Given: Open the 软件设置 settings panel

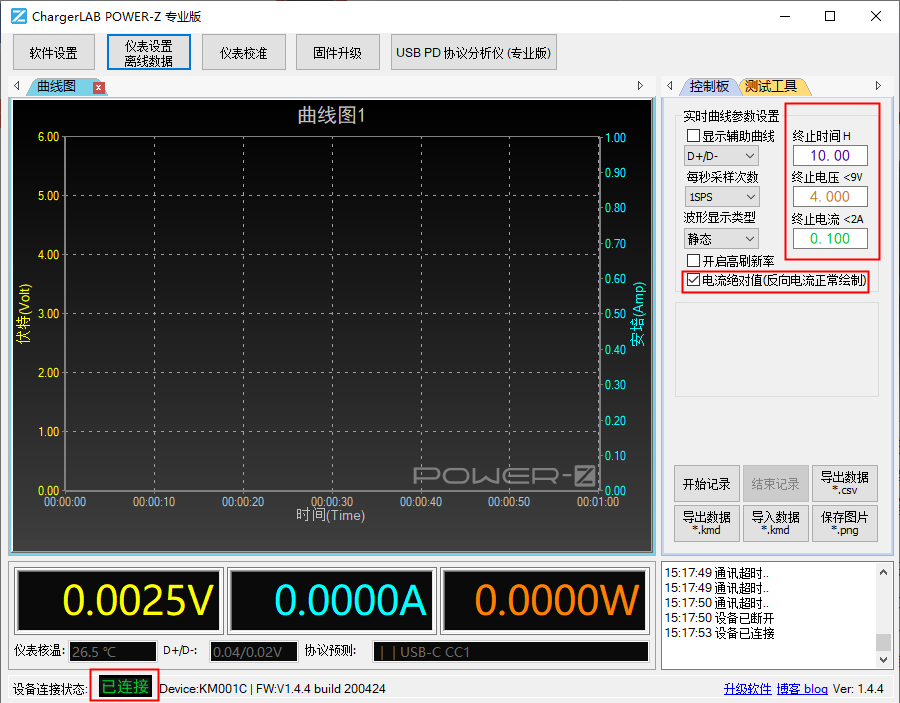Looking at the screenshot, I should click(x=53, y=52).
